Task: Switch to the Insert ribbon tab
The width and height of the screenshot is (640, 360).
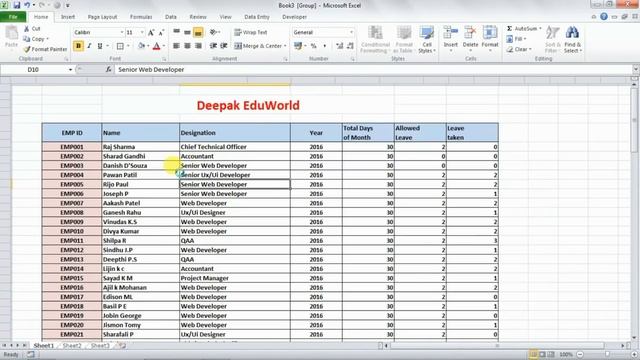Action: [68, 17]
